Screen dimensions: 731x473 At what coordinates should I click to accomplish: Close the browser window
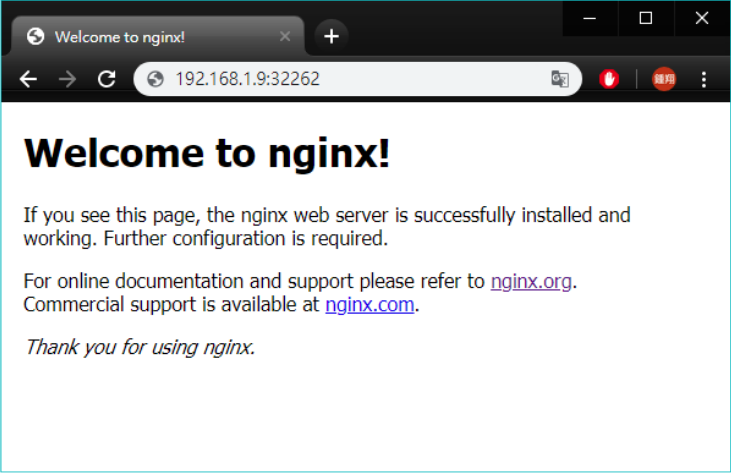pyautogui.click(x=702, y=18)
